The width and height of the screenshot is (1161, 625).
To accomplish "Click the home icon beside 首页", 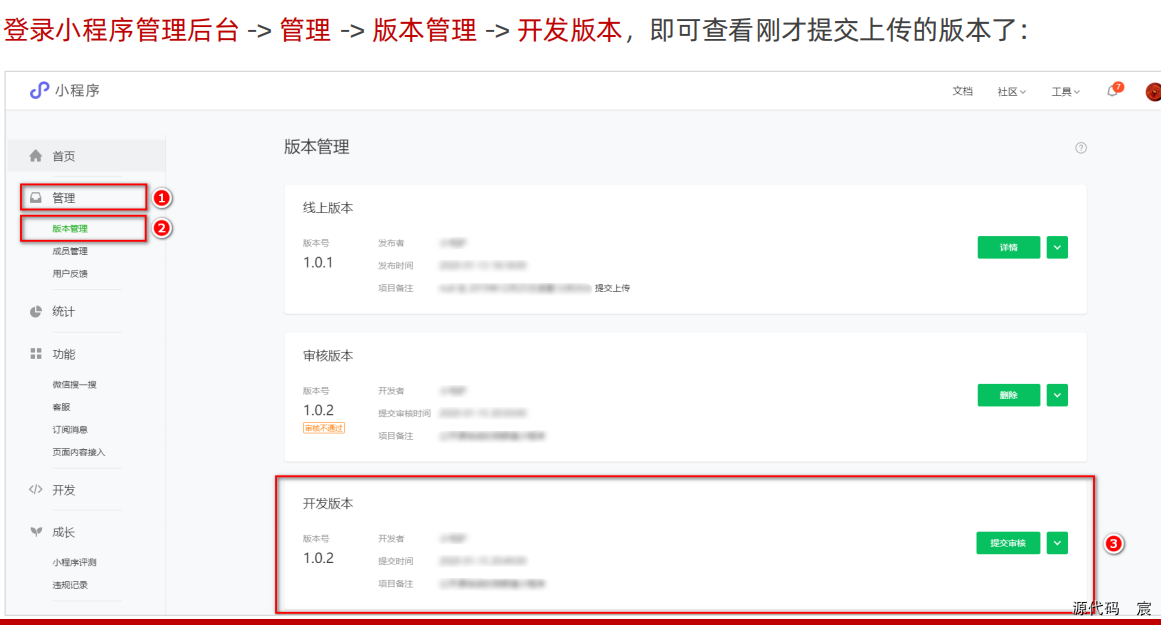I will click(x=36, y=156).
